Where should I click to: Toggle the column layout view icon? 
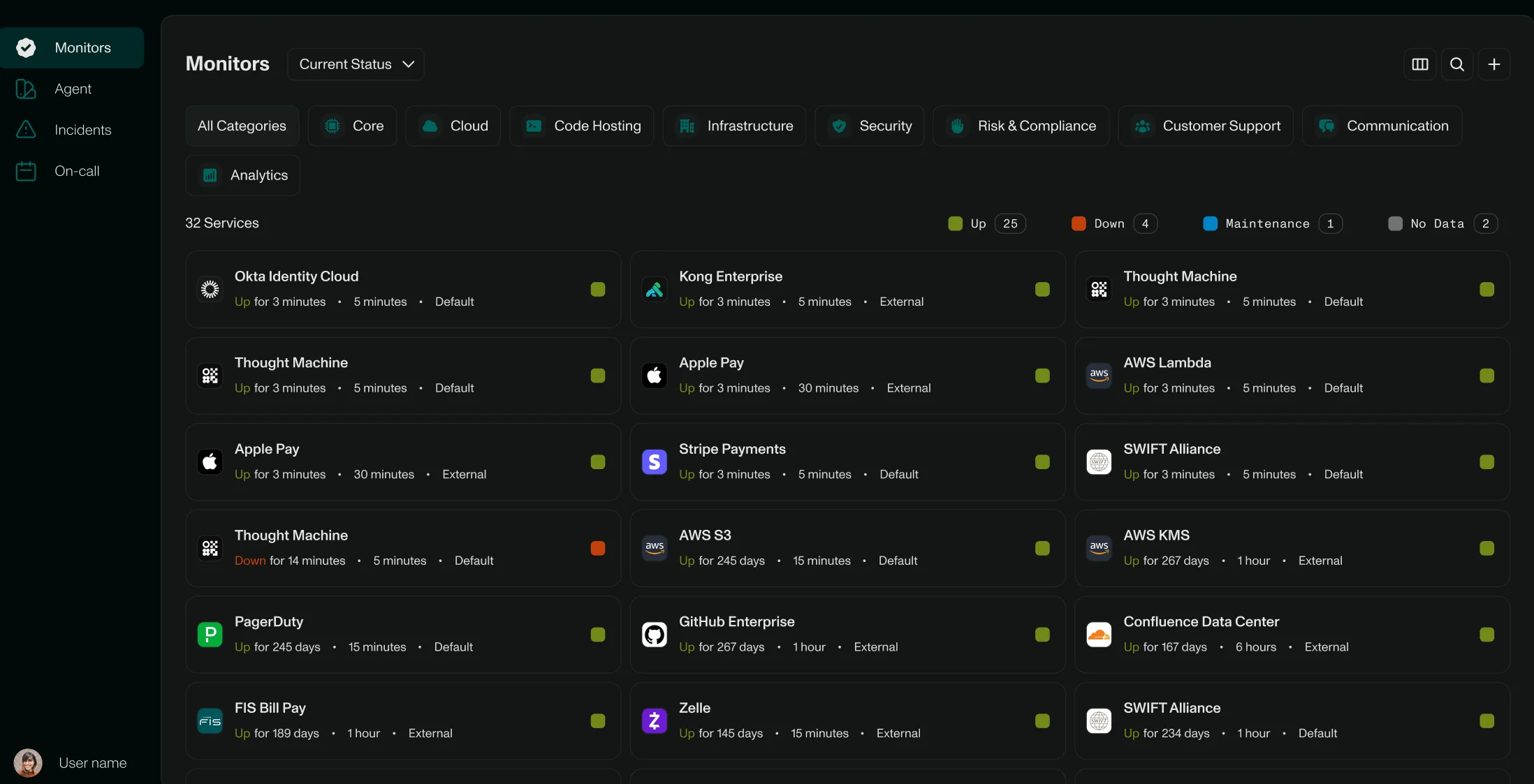click(x=1420, y=64)
